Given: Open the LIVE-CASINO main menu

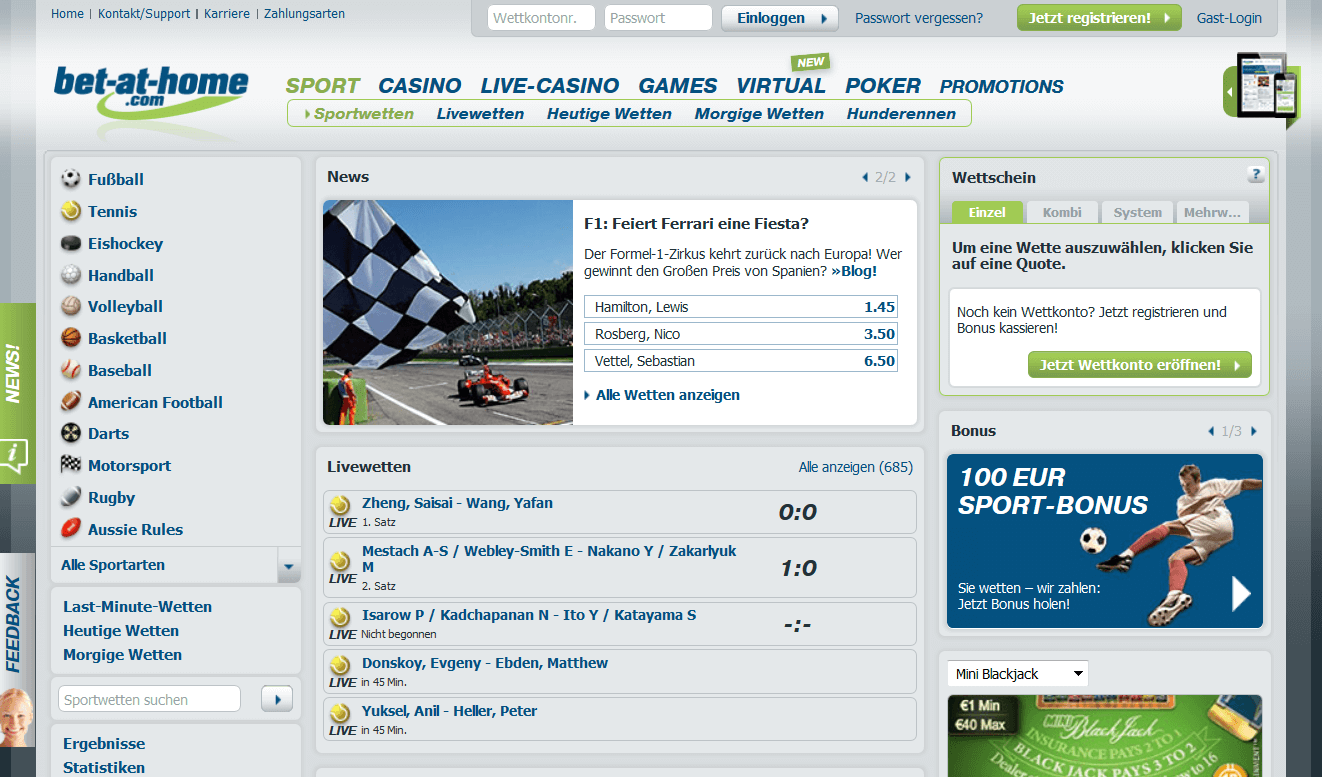Looking at the screenshot, I should point(550,86).
